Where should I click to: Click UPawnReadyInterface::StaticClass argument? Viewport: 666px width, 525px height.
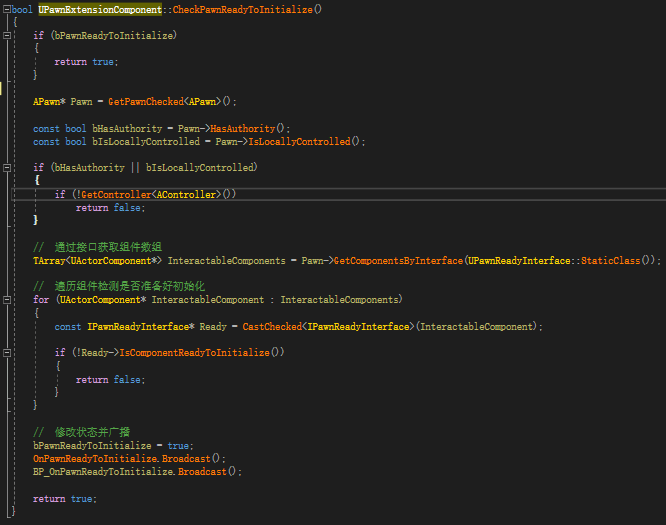tap(554, 260)
